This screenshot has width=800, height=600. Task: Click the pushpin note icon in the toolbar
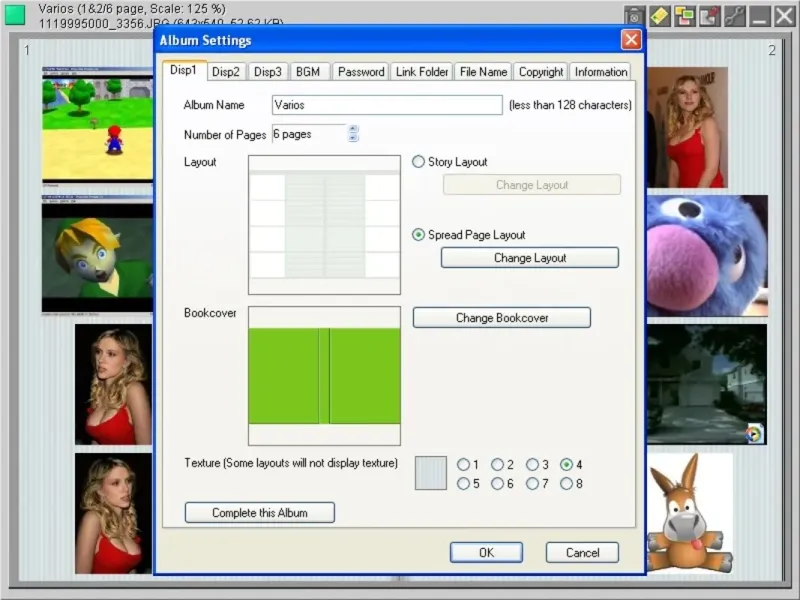[x=709, y=16]
